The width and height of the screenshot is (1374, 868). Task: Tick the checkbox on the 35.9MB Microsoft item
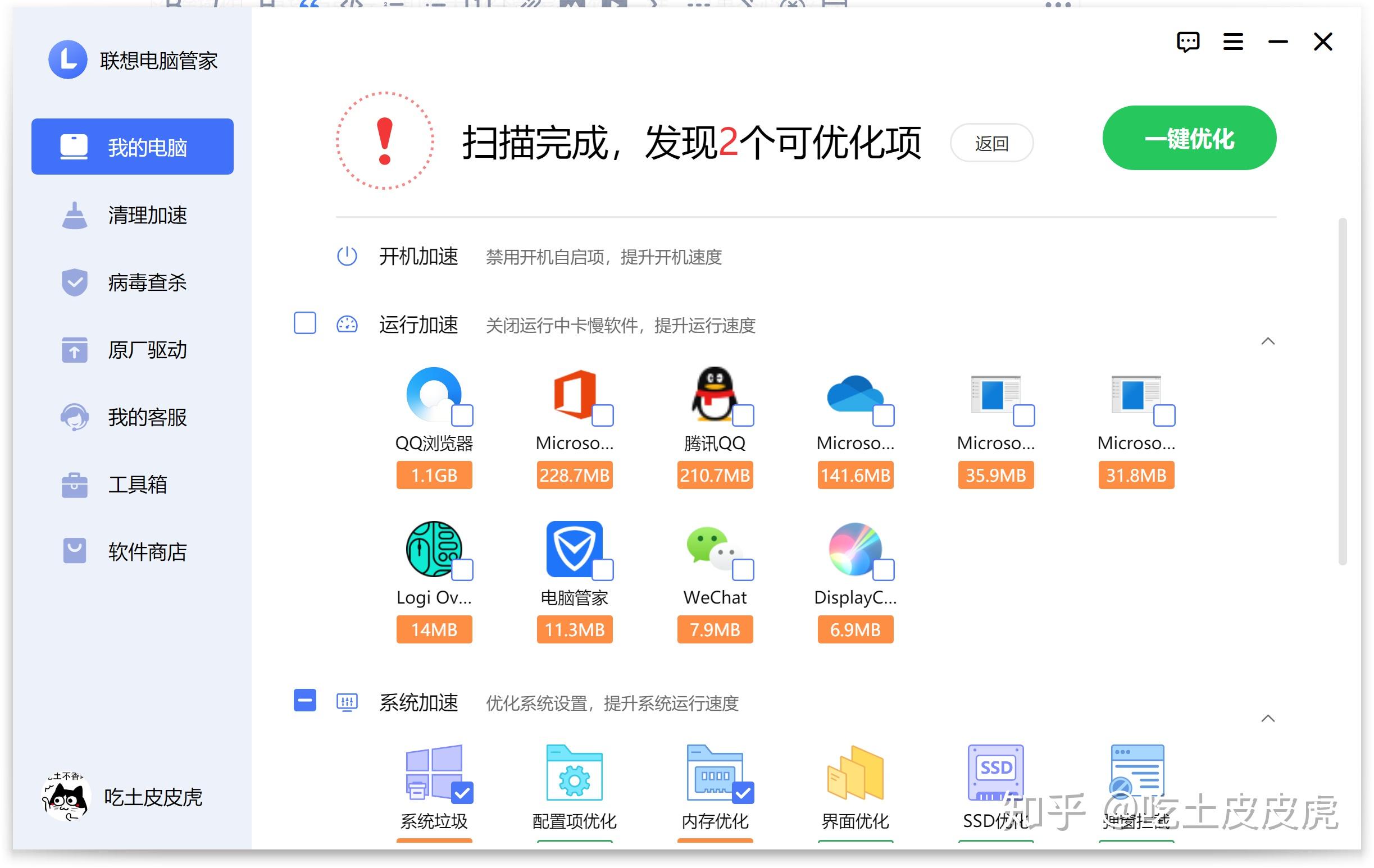point(1023,415)
